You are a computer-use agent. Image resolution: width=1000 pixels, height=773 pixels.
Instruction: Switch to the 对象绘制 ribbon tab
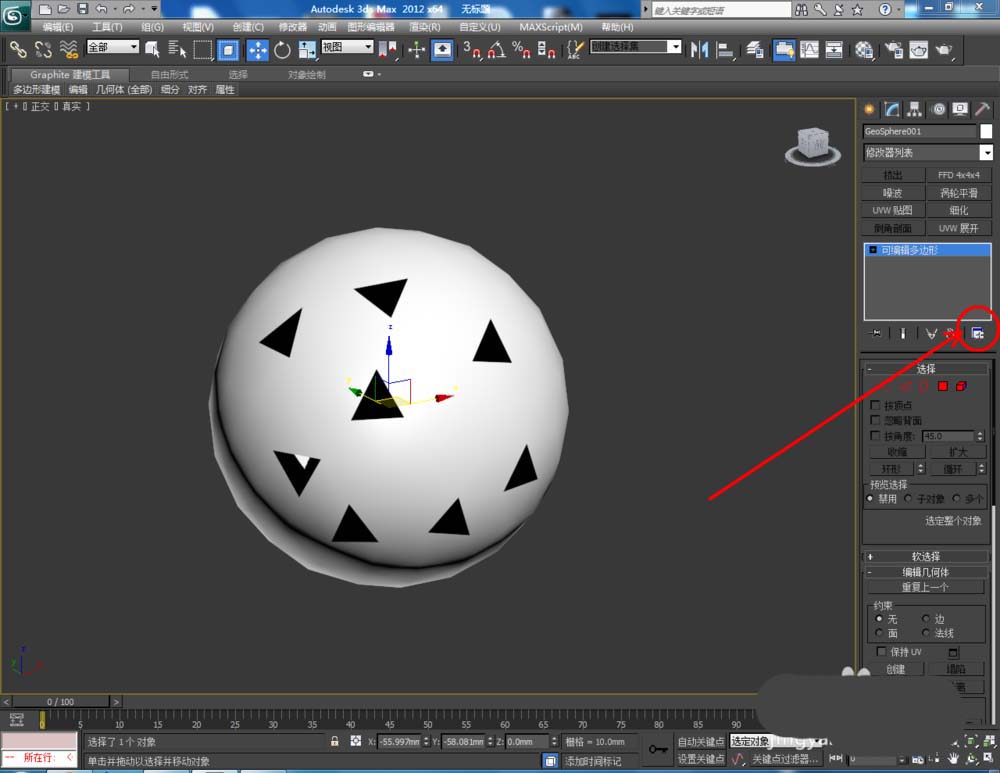306,75
